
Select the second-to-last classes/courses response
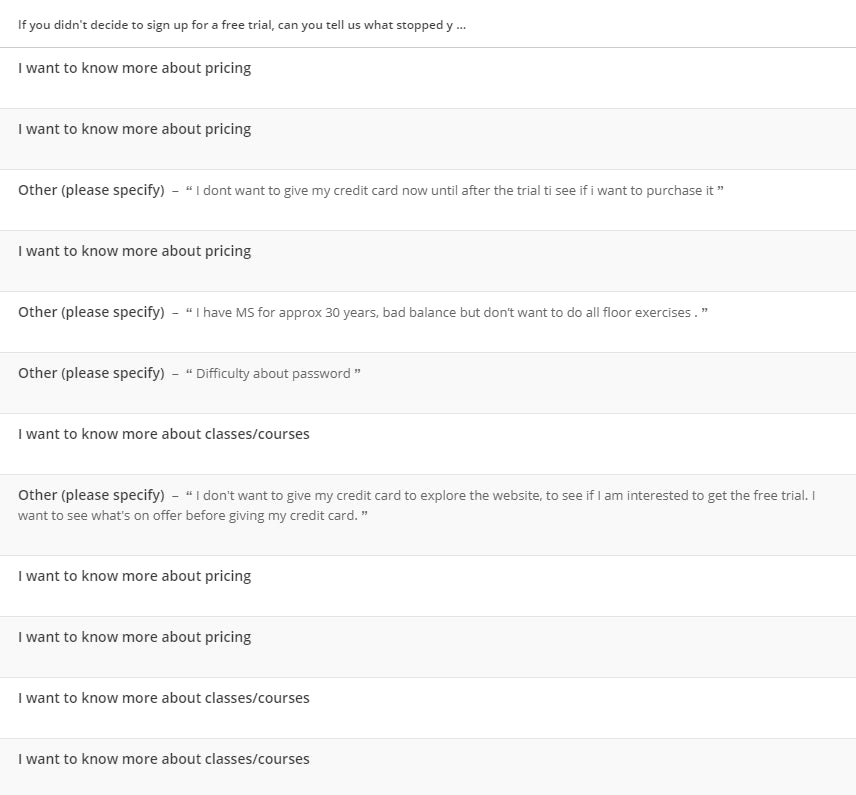click(163, 698)
